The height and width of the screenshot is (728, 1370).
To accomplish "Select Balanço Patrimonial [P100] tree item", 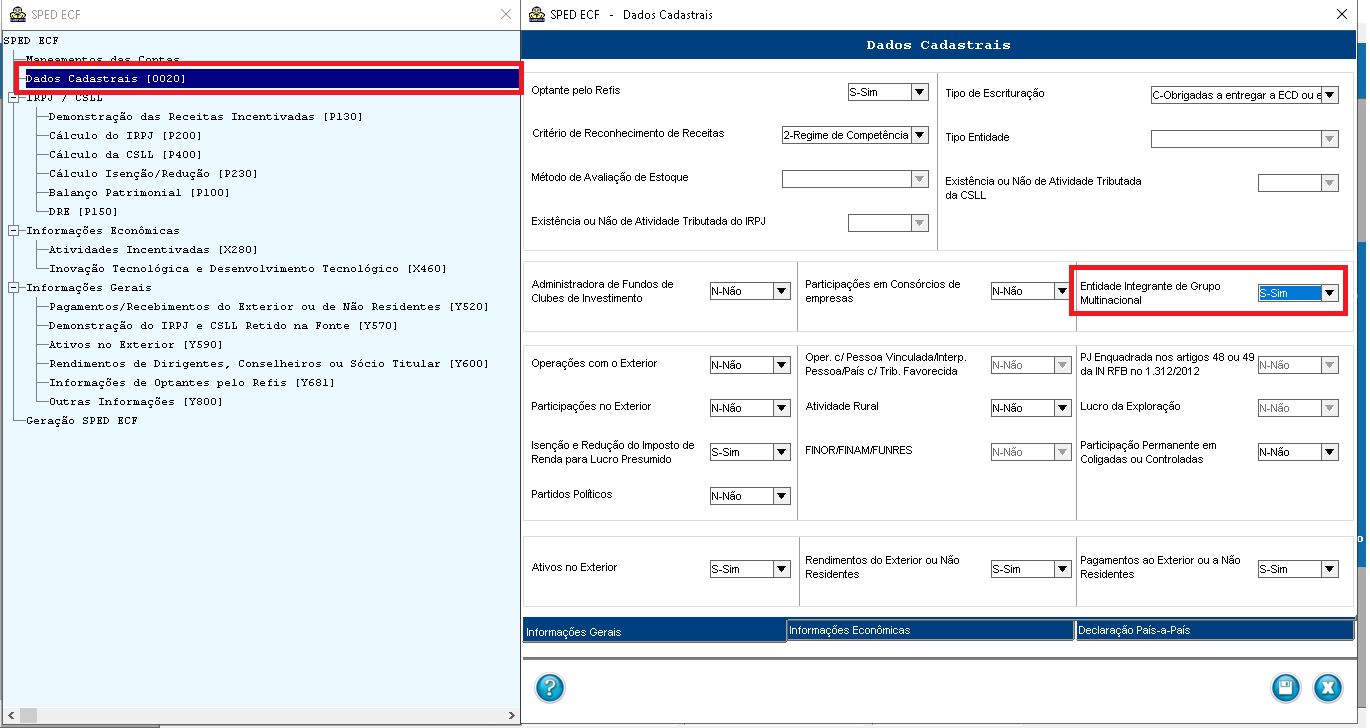I will click(x=139, y=193).
